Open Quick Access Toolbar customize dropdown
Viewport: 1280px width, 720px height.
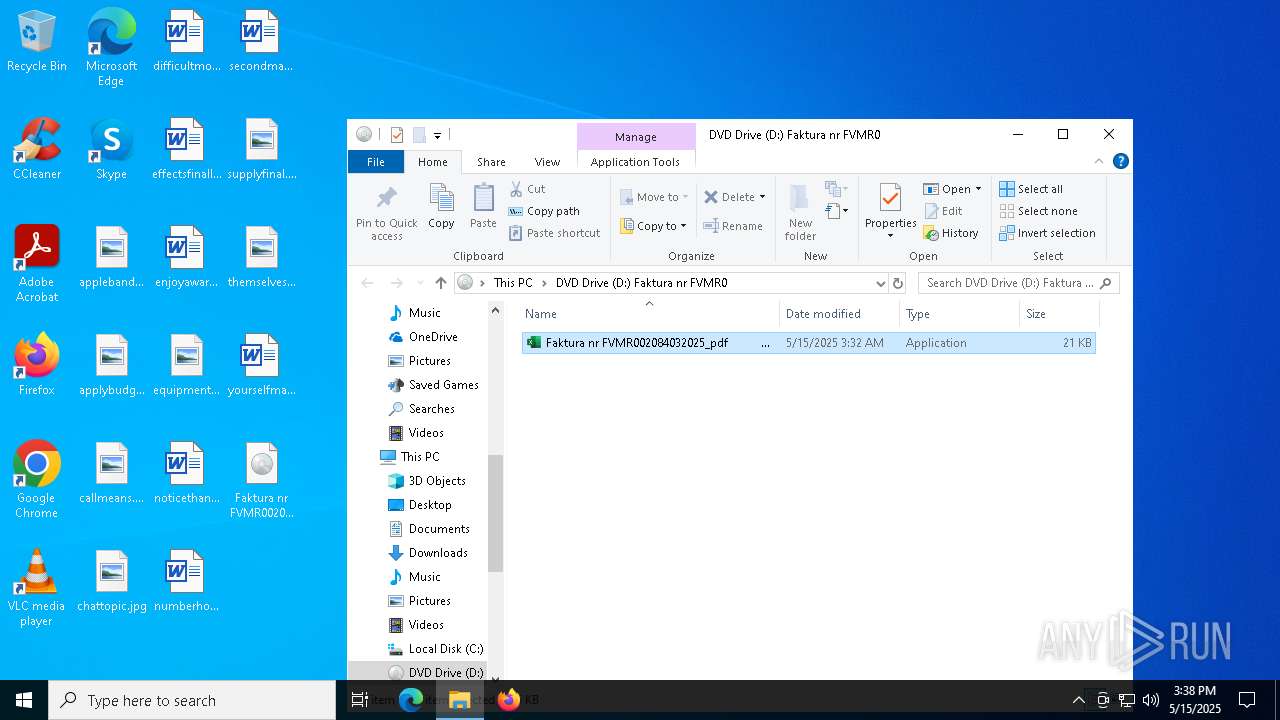coord(437,135)
